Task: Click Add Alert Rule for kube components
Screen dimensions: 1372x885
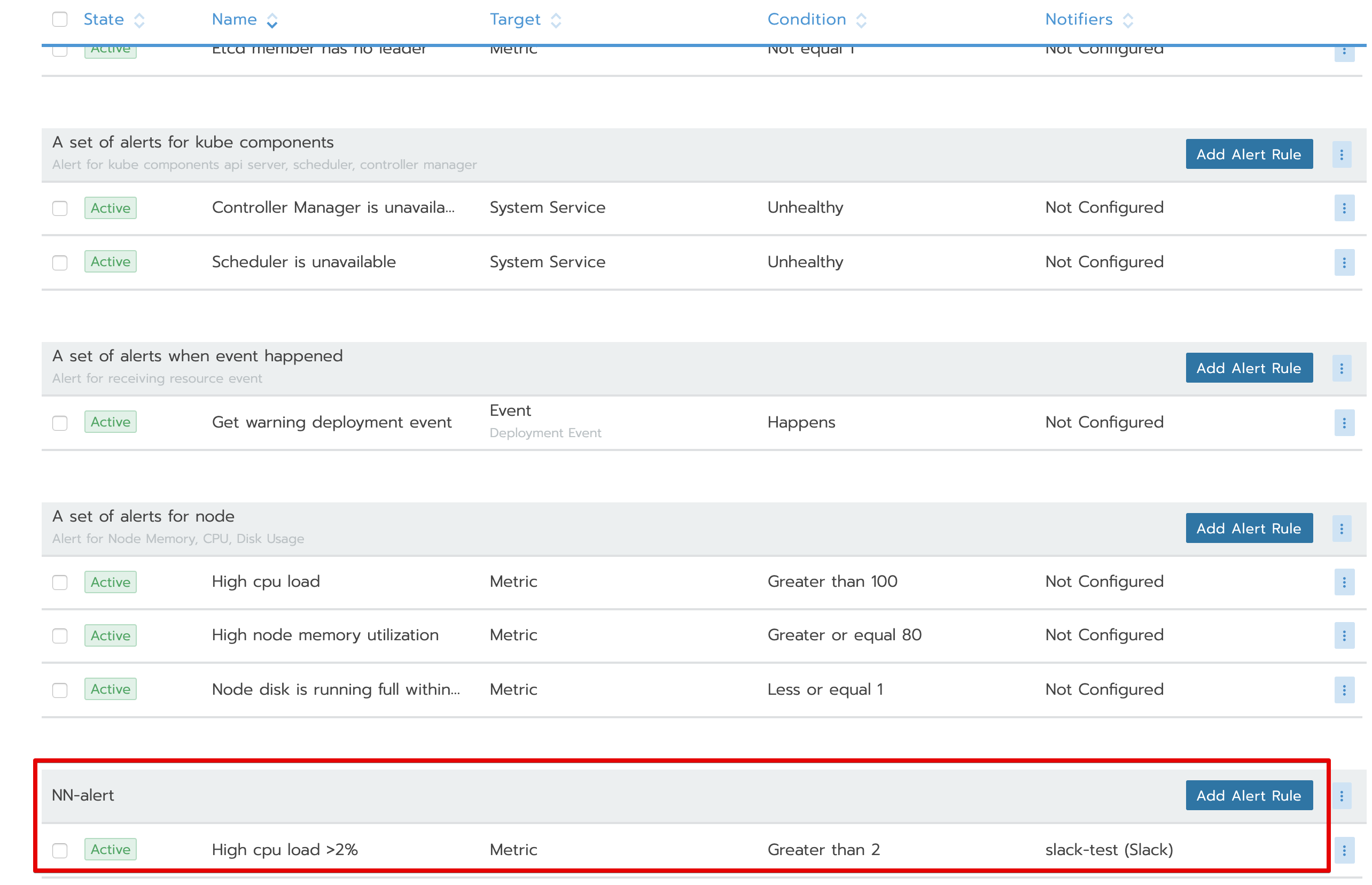Action: tap(1249, 154)
